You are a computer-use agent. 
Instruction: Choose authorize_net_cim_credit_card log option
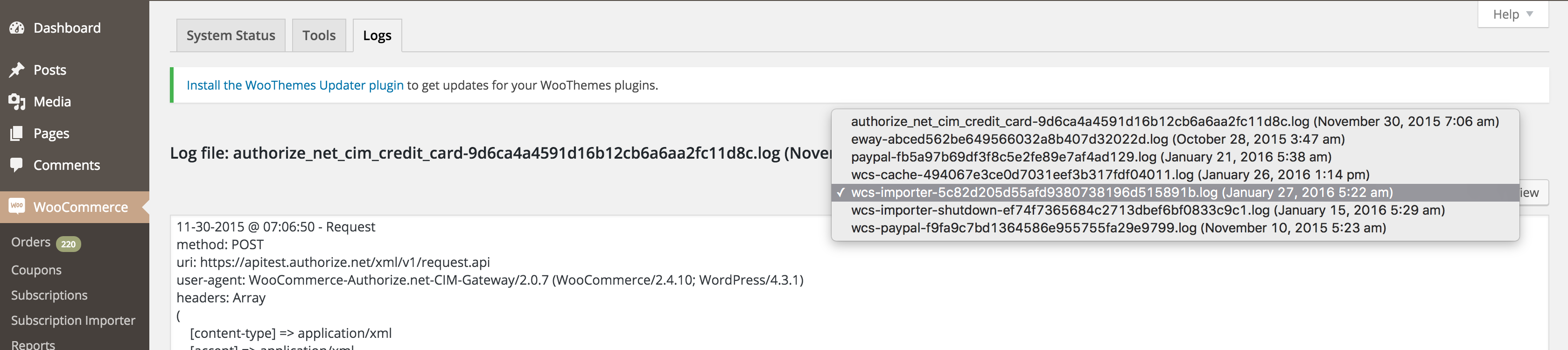click(1175, 122)
